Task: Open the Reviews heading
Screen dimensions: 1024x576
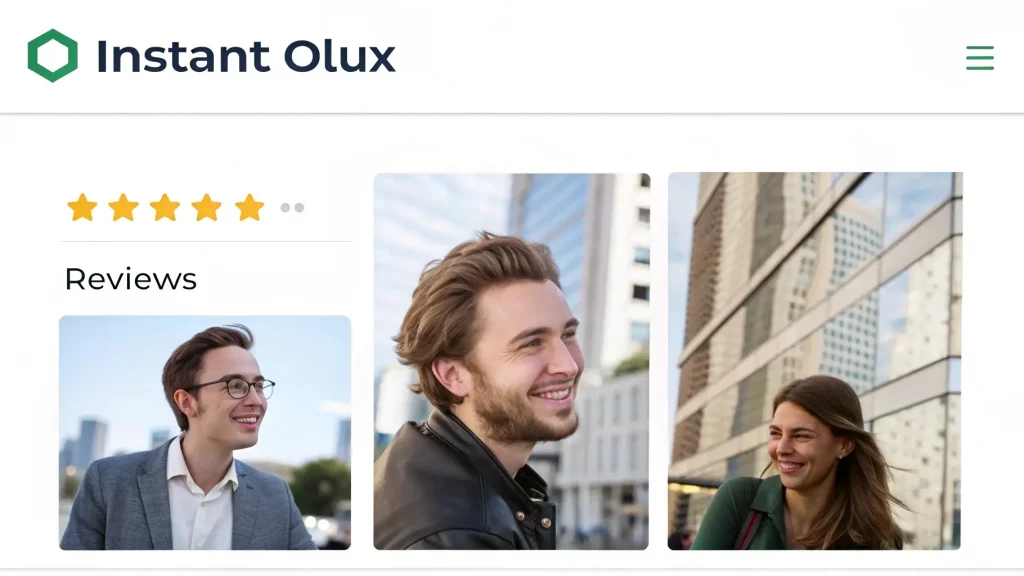Action: 131,280
